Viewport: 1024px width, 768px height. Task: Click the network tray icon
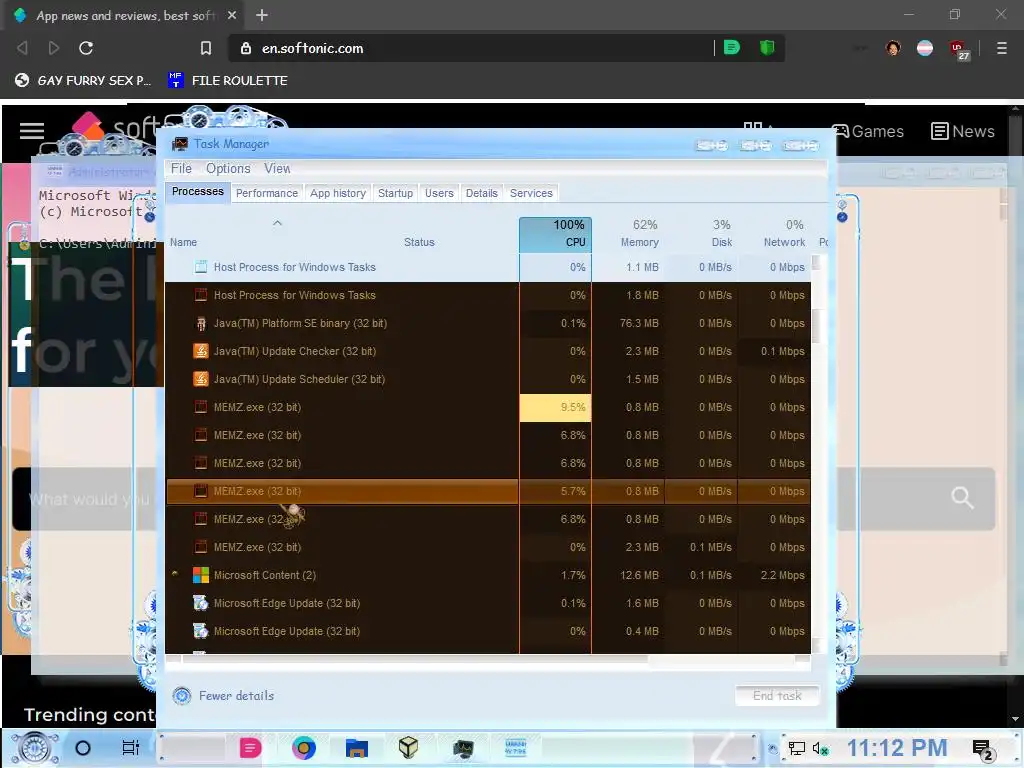click(796, 748)
